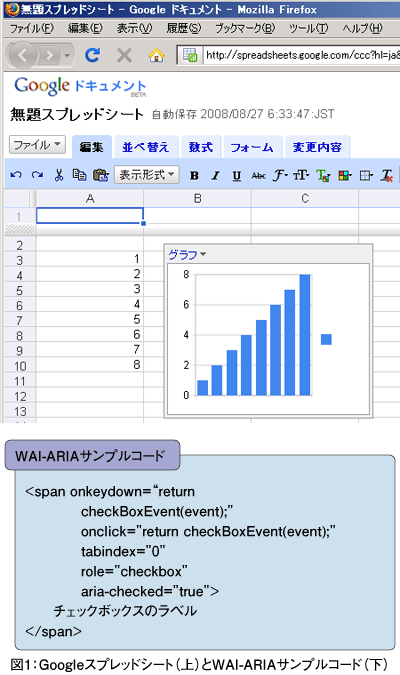Open the 表示形式 dropdown
This screenshot has height=675, width=400.
click(147, 175)
